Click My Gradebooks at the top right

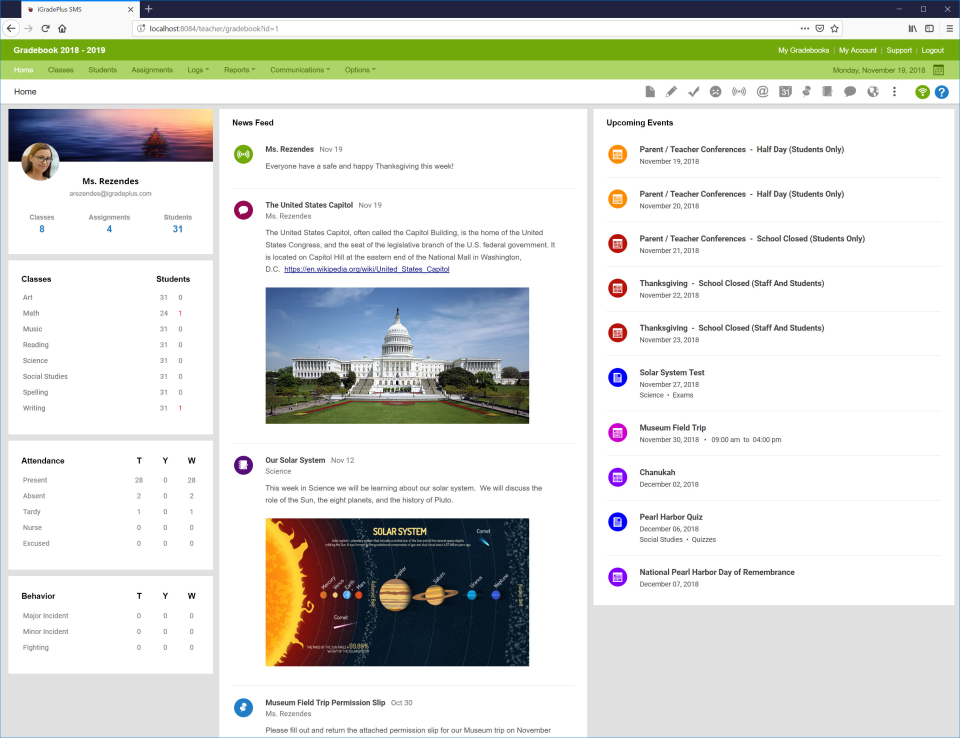(804, 49)
